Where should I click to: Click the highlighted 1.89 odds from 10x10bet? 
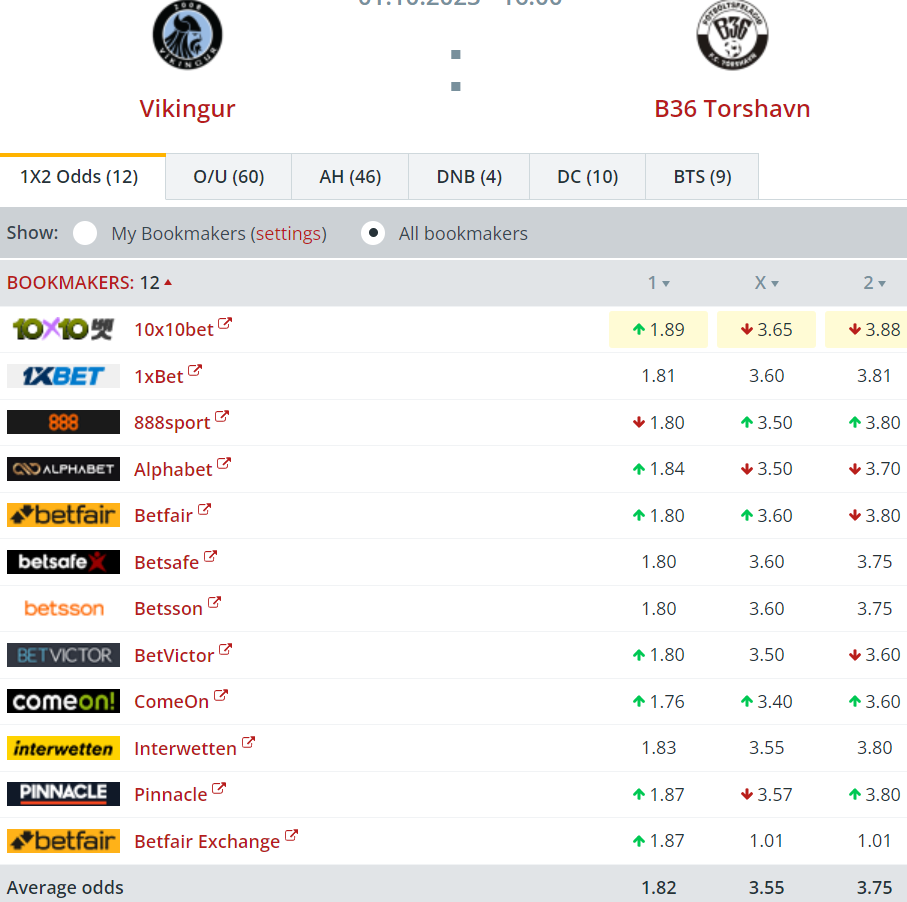(x=658, y=330)
